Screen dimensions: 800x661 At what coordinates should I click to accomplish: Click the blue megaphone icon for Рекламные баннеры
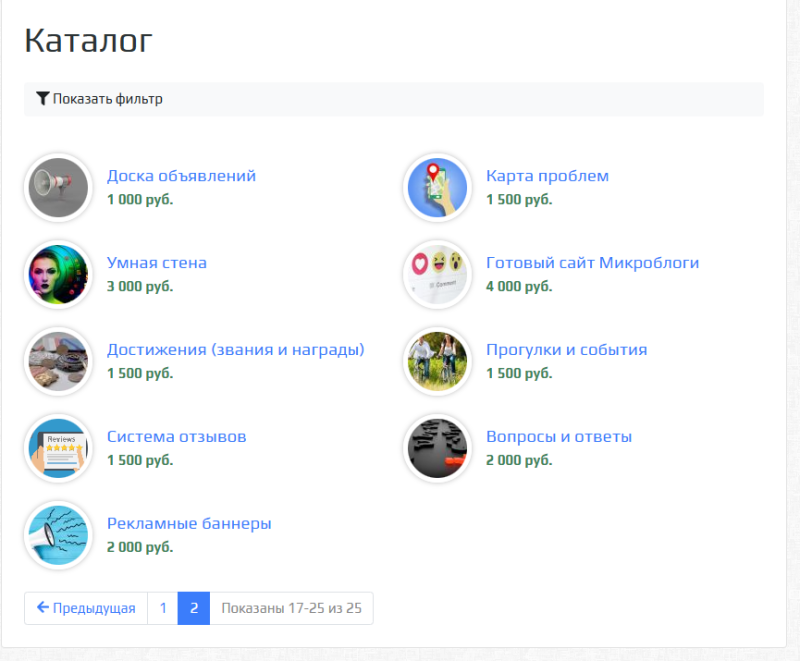pos(58,535)
